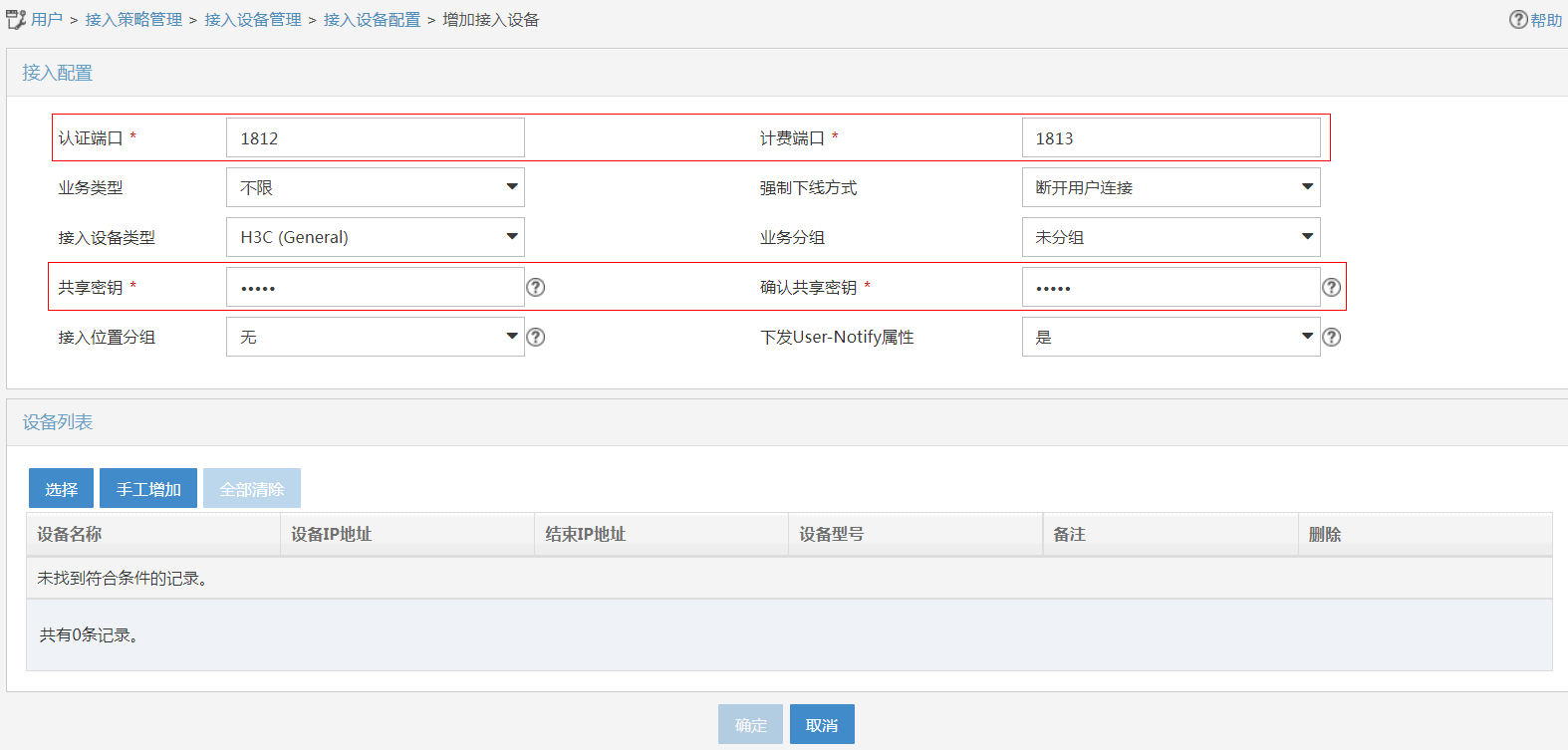The width and height of the screenshot is (1568, 750).
Task: Click the 删除 column header
Action: click(1426, 534)
